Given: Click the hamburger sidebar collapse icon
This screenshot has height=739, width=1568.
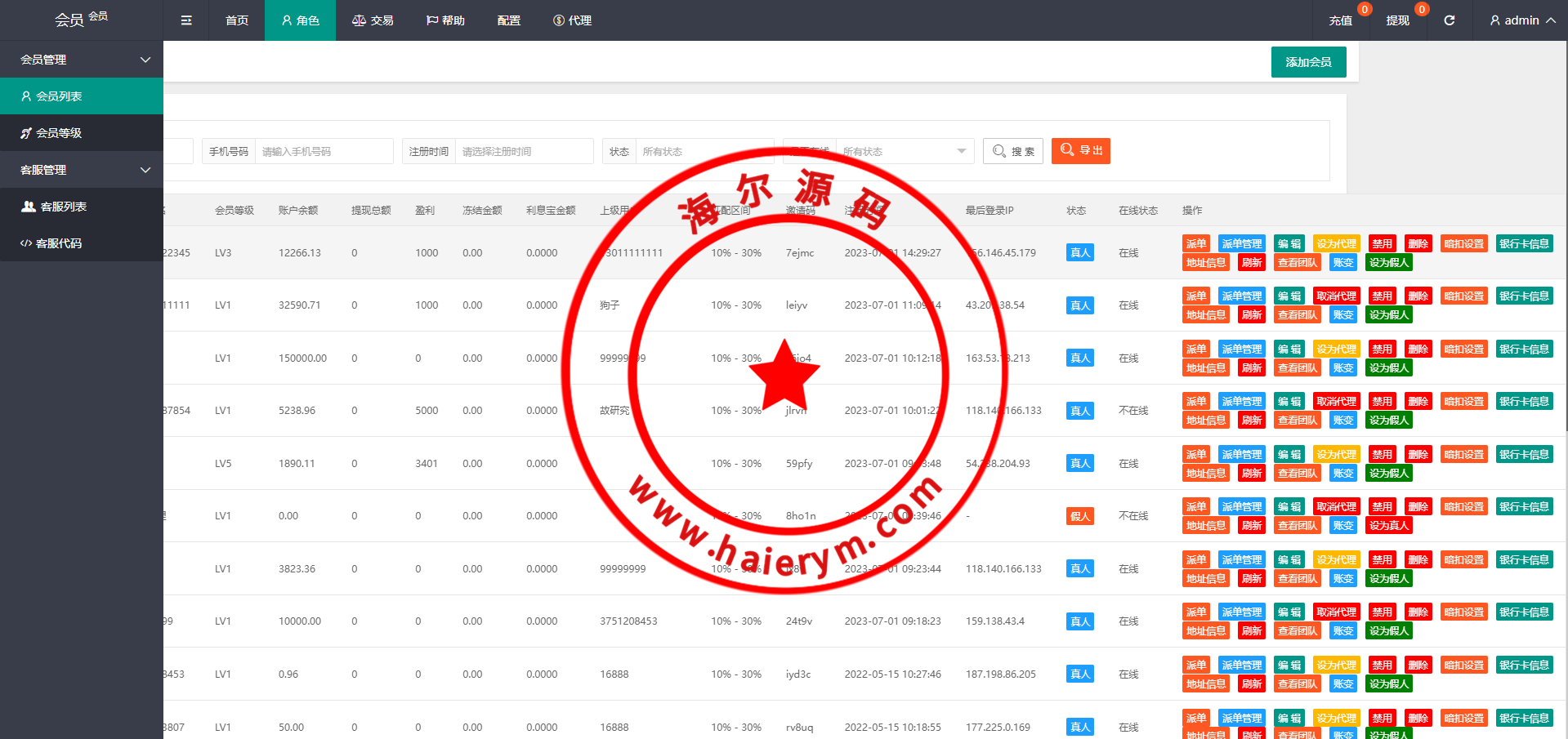Looking at the screenshot, I should (x=186, y=20).
